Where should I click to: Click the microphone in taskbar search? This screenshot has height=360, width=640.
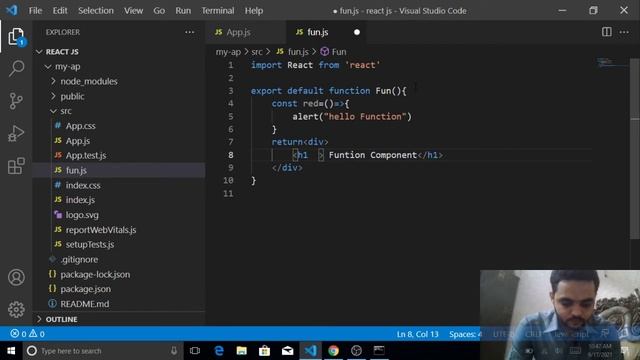[174, 351]
